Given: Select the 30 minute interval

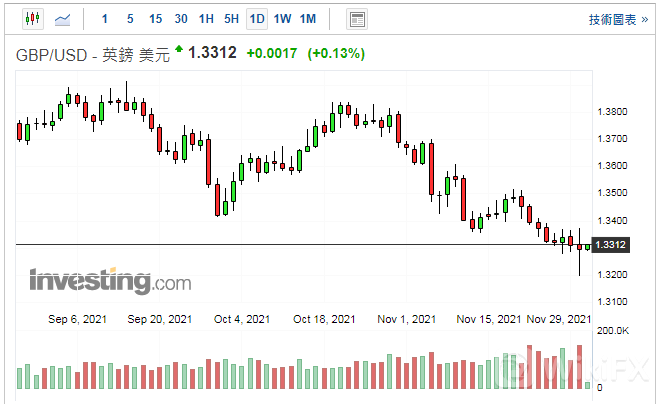Looking at the screenshot, I should [x=181, y=19].
